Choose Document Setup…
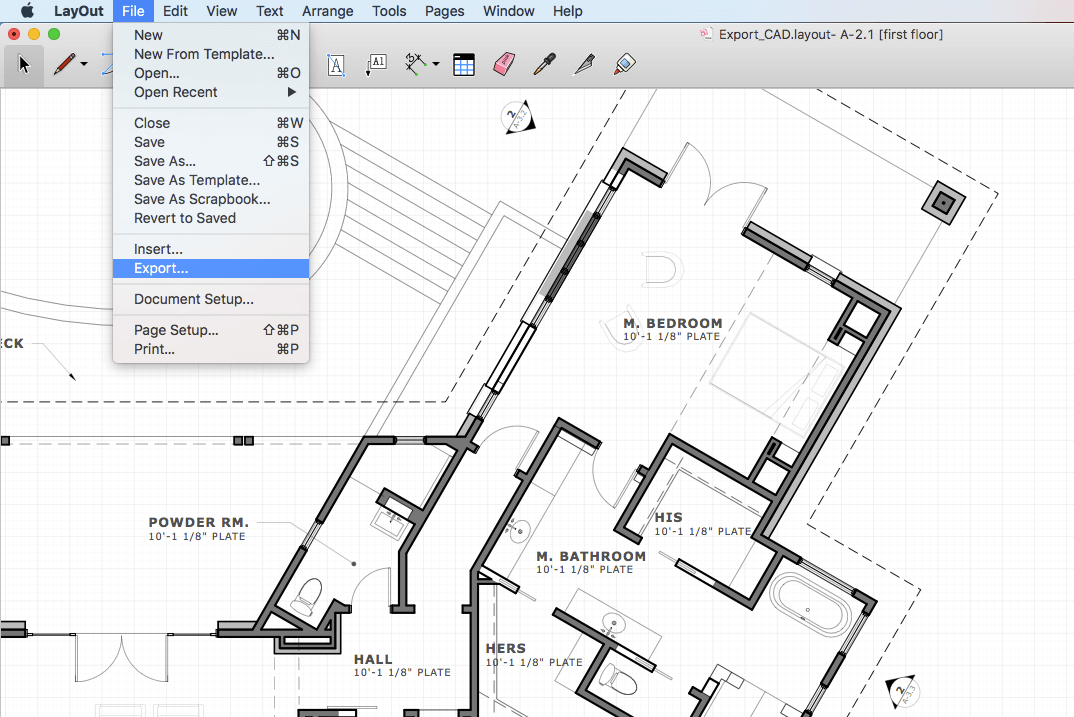 pyautogui.click(x=211, y=299)
